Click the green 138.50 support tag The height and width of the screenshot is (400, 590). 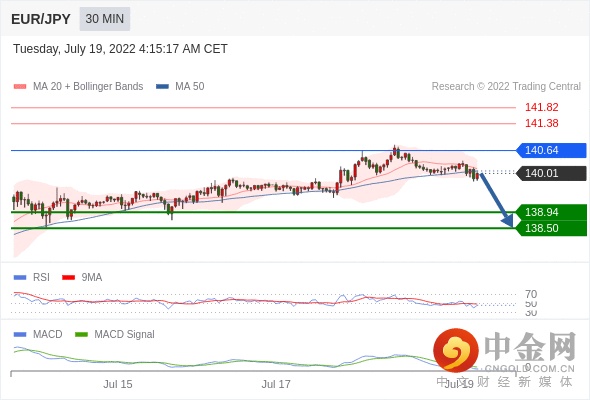[551, 228]
